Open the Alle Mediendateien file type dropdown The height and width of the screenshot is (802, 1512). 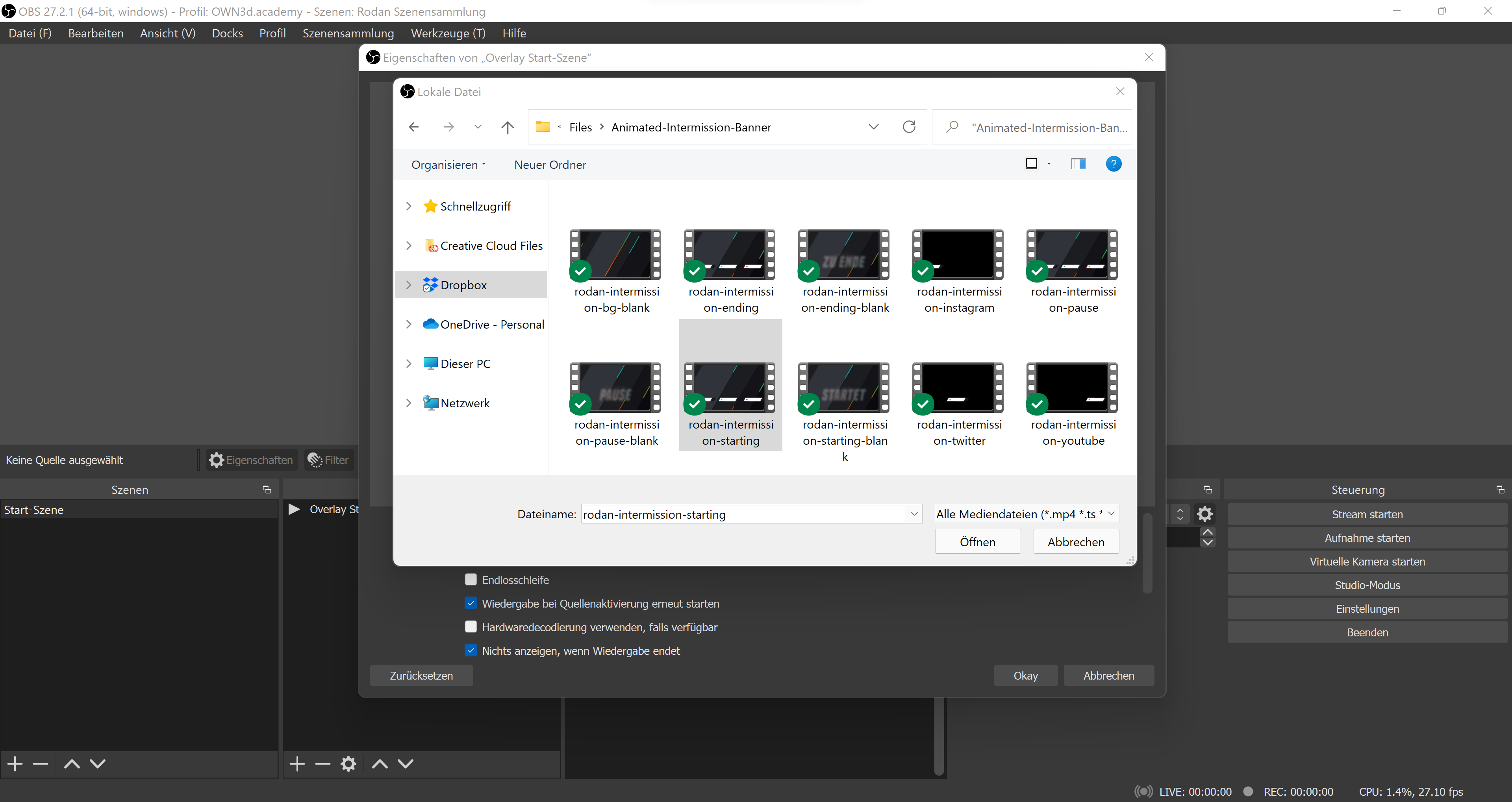coord(1026,514)
